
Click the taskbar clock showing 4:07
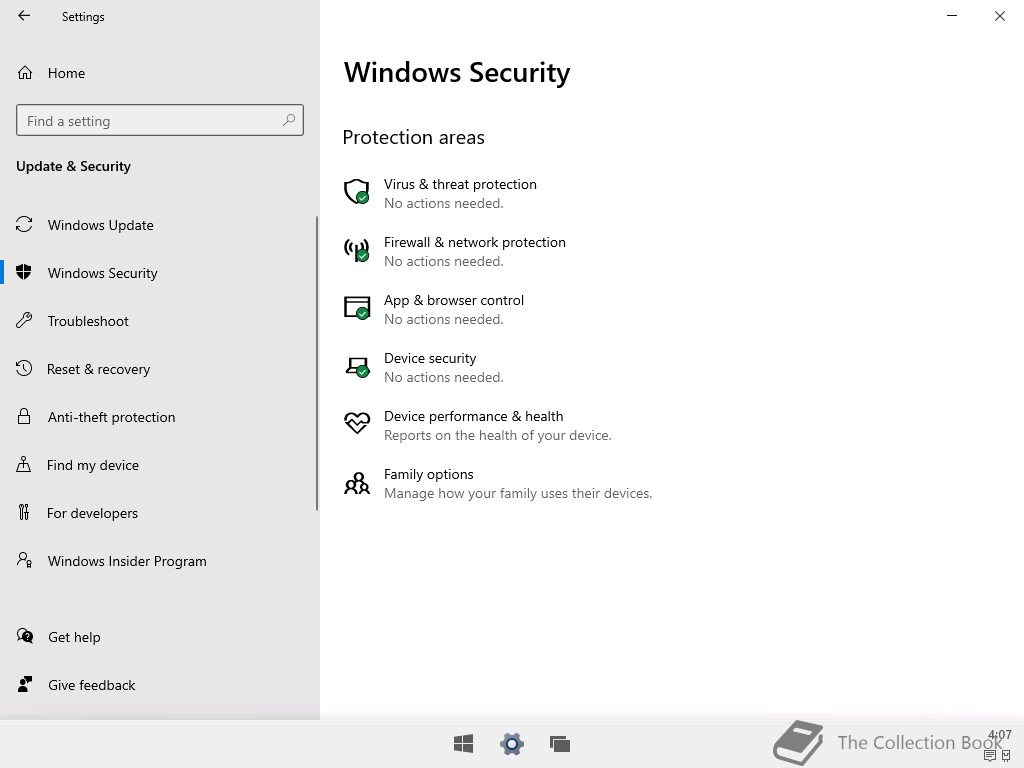pos(999,735)
